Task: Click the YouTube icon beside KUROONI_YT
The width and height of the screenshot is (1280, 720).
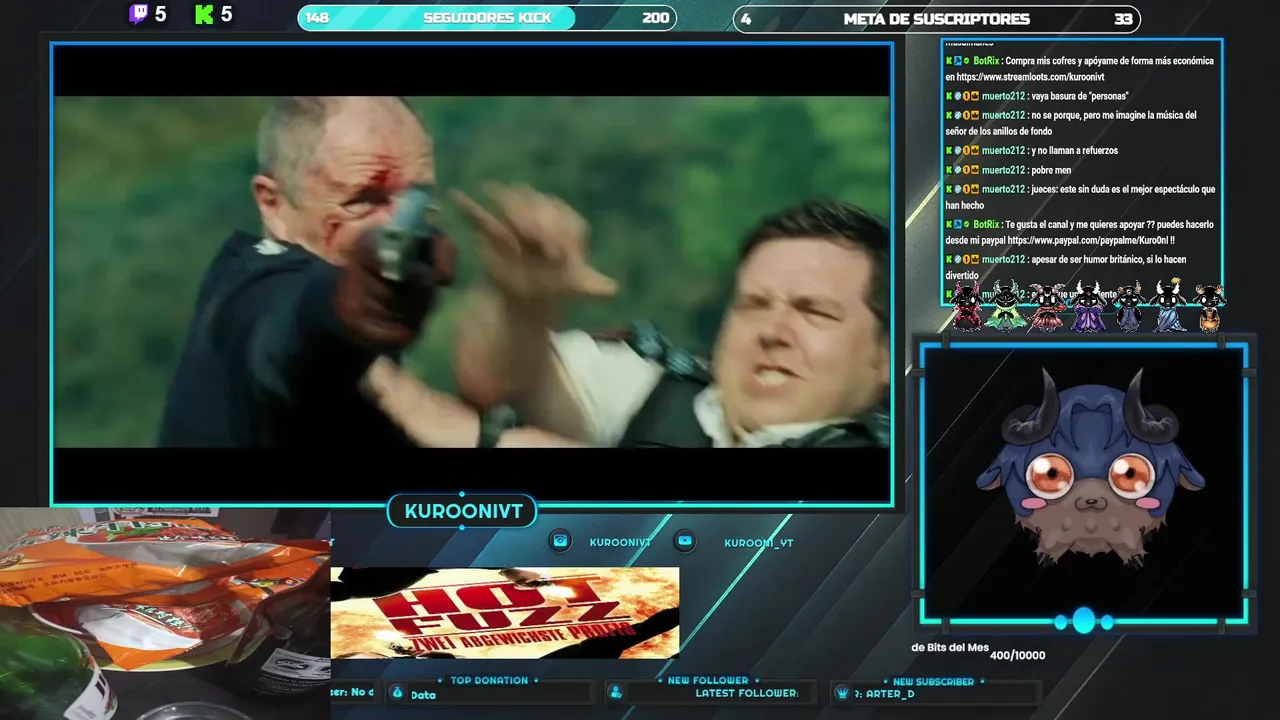Action: [685, 541]
